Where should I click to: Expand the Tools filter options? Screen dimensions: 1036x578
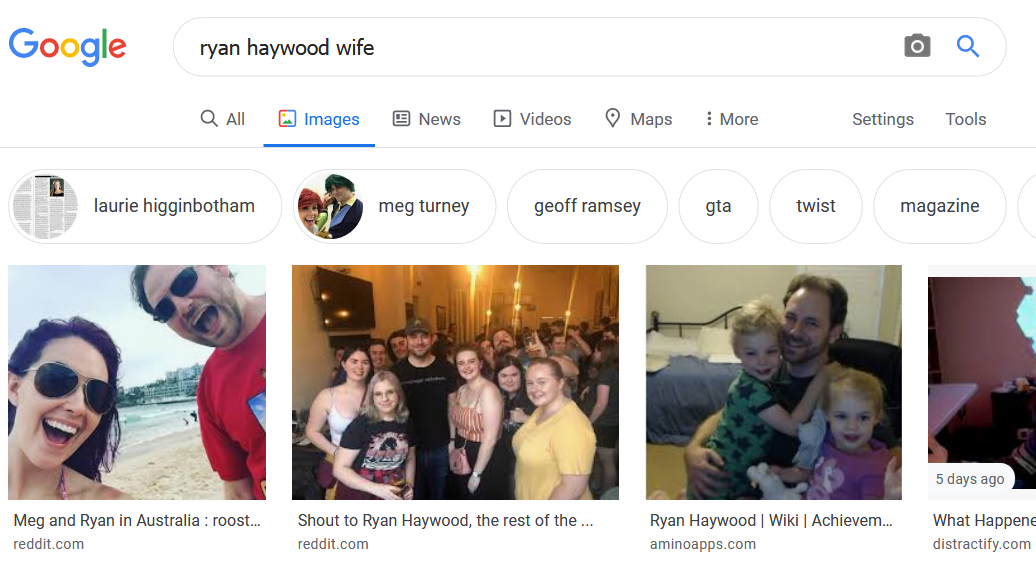point(965,119)
